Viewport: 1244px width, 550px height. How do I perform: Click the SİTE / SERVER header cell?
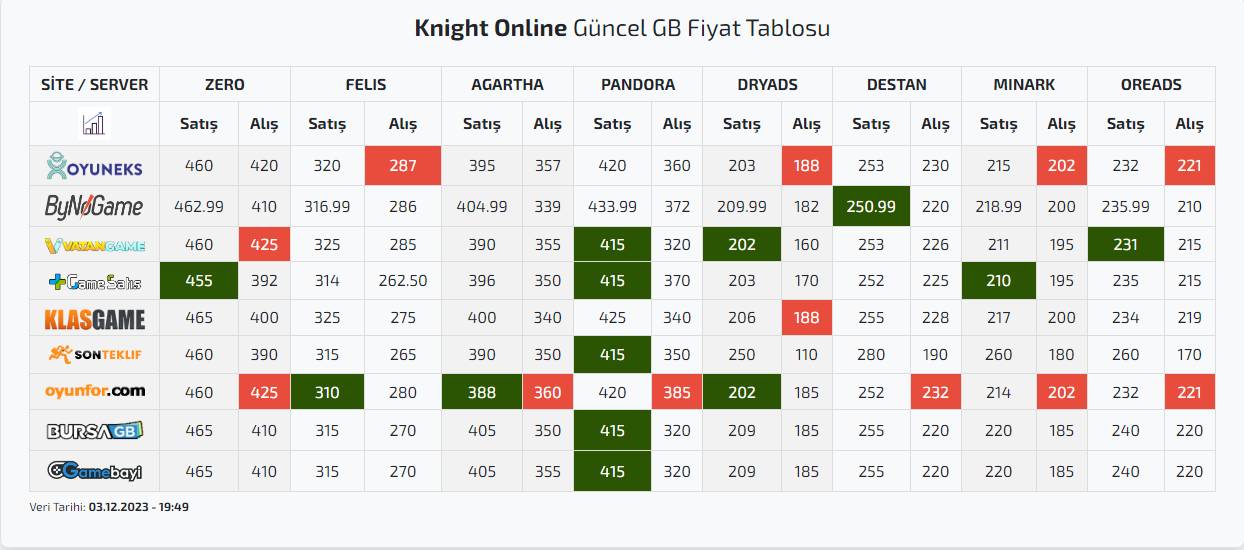pyautogui.click(x=95, y=85)
